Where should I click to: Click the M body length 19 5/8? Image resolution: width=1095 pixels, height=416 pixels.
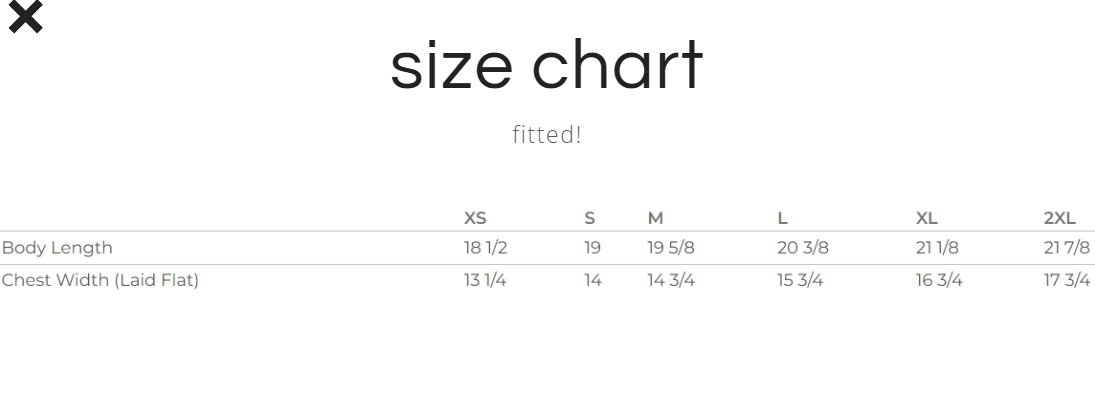(671, 248)
